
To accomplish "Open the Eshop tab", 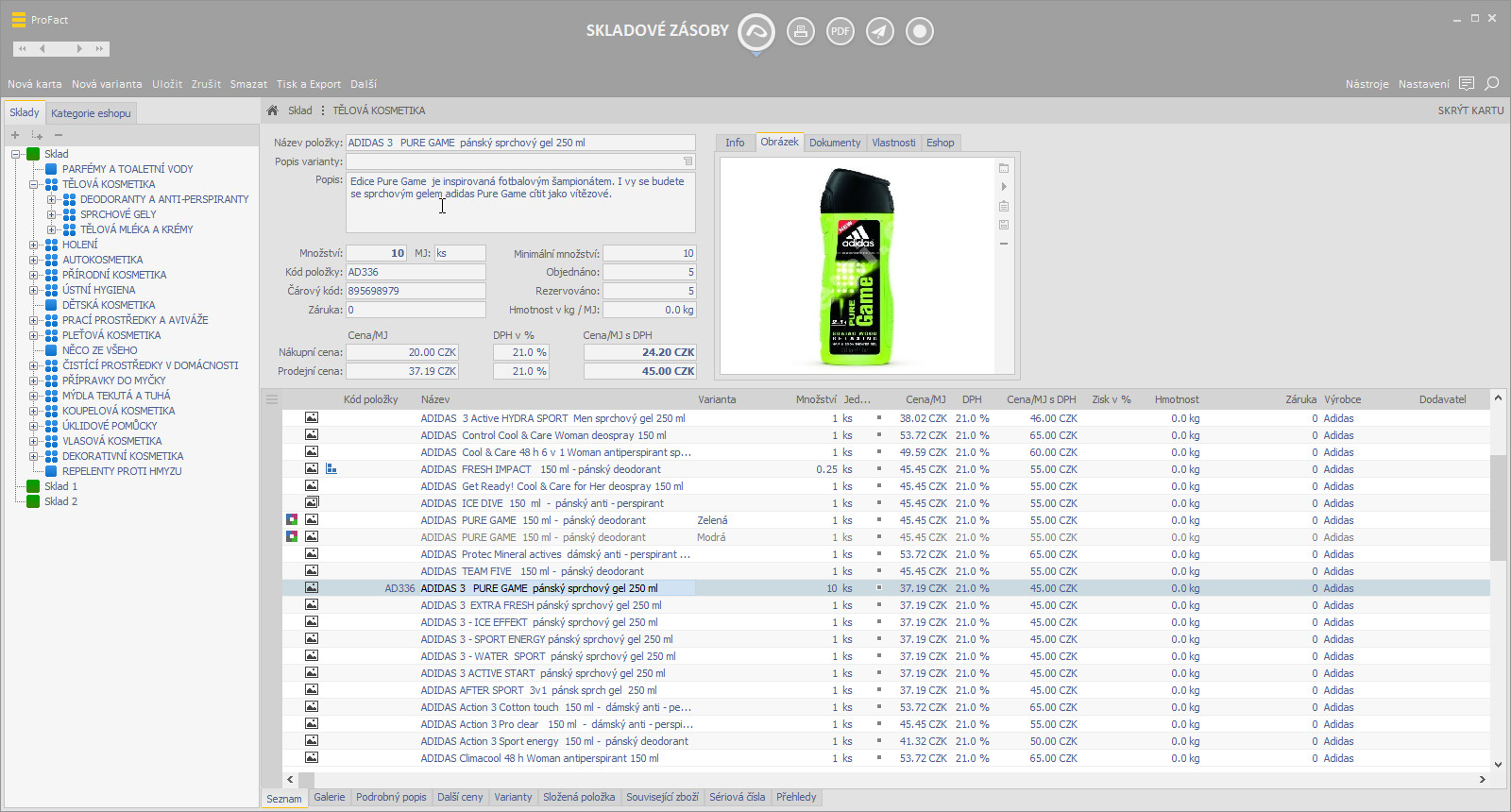I will 940,143.
